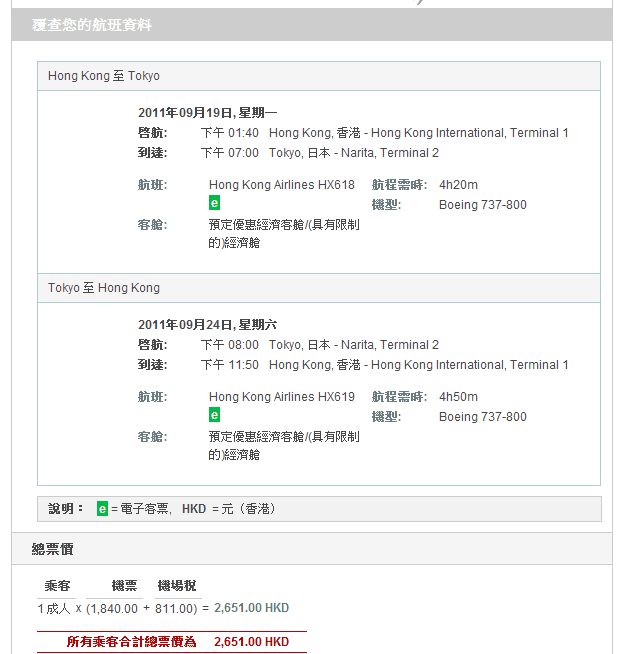
Task: Click the 下午 11:50 arrival time
Action: coord(230,365)
